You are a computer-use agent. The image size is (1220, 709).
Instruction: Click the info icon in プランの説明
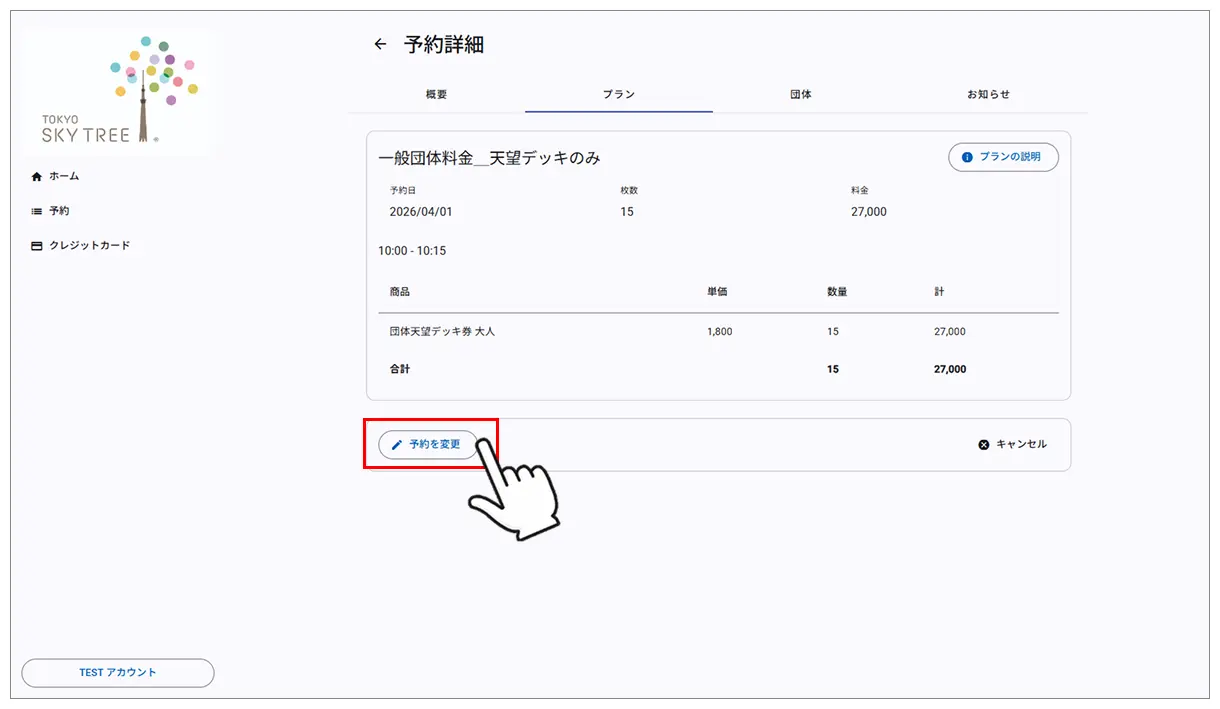coord(967,158)
